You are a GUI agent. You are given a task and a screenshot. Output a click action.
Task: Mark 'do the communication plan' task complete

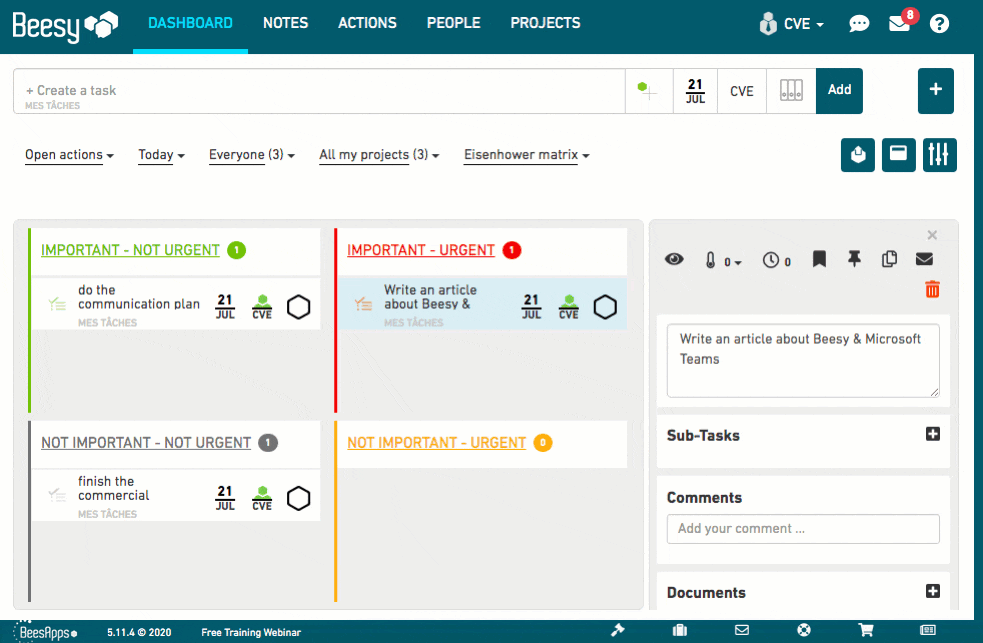pyautogui.click(x=298, y=307)
